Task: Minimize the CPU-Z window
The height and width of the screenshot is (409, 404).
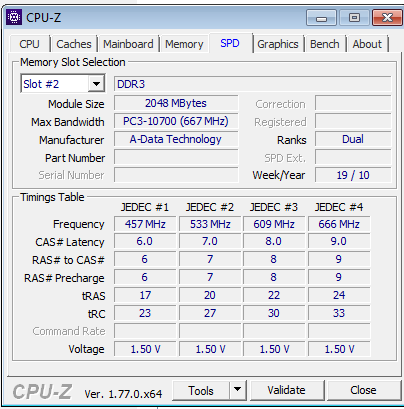Action: [321, 17]
